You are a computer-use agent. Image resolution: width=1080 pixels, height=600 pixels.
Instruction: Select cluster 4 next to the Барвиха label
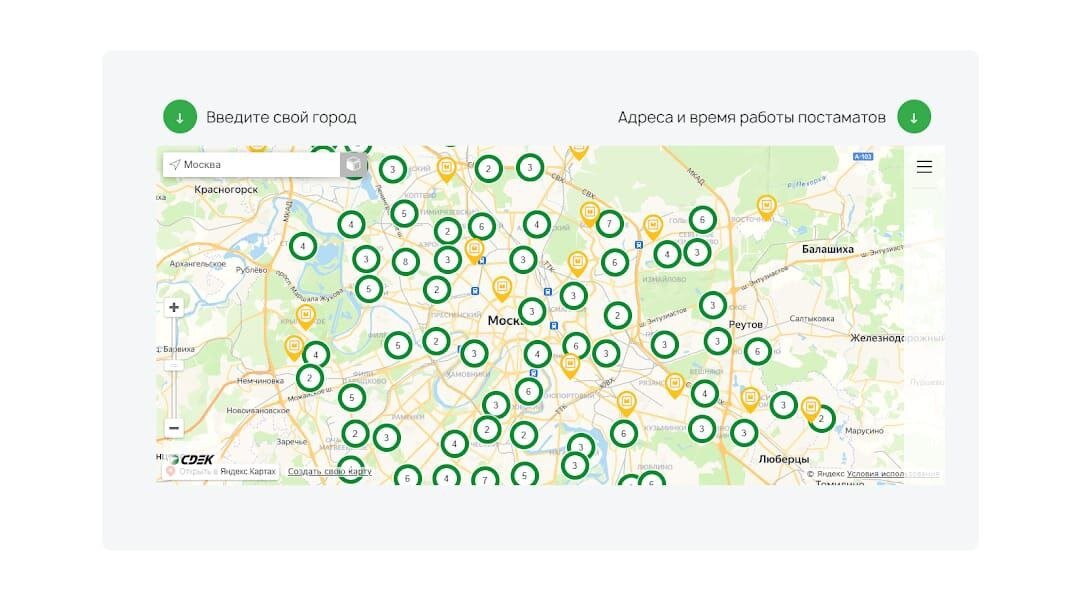click(316, 355)
